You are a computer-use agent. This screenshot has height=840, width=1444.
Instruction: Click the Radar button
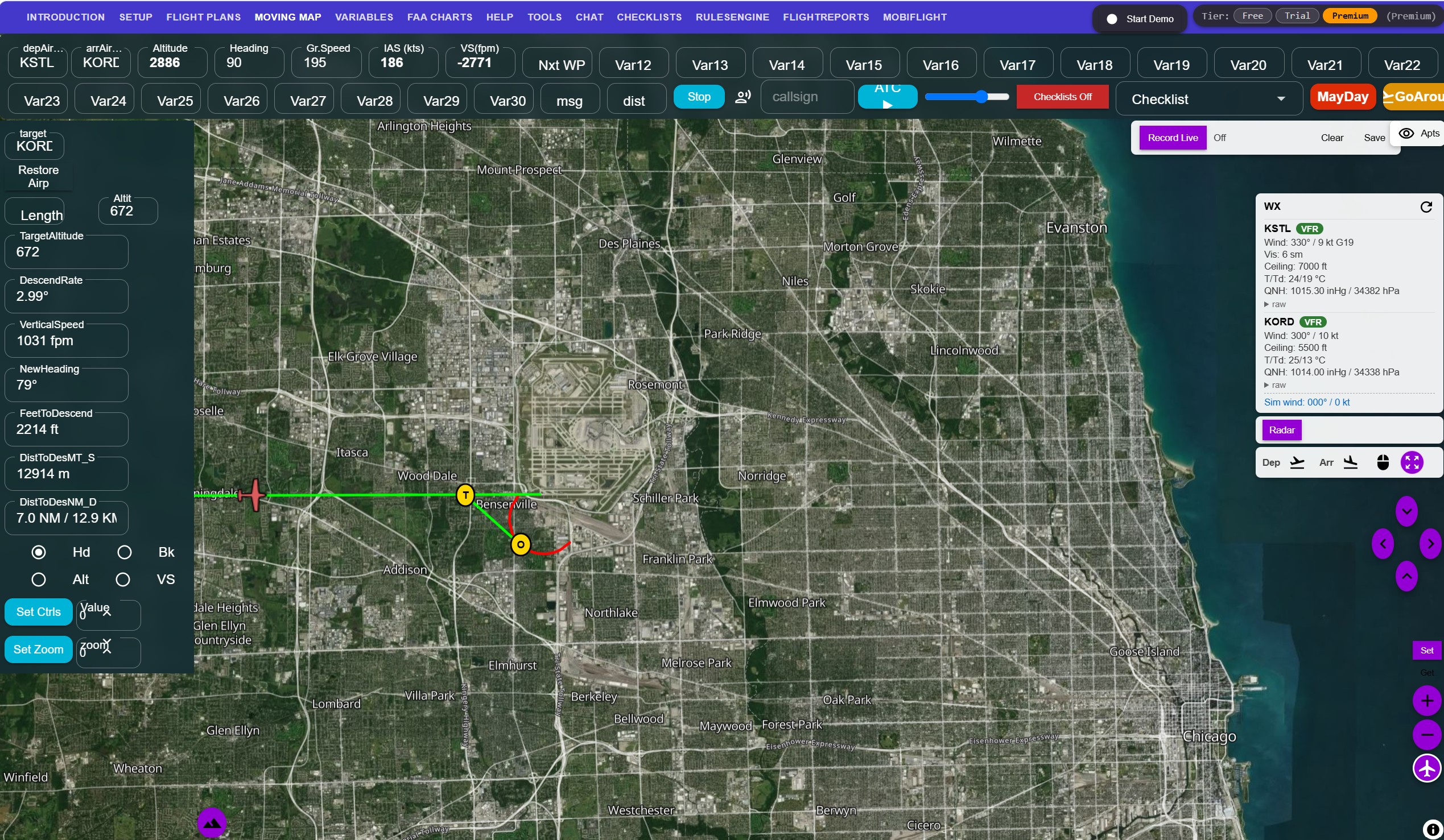pos(1281,431)
